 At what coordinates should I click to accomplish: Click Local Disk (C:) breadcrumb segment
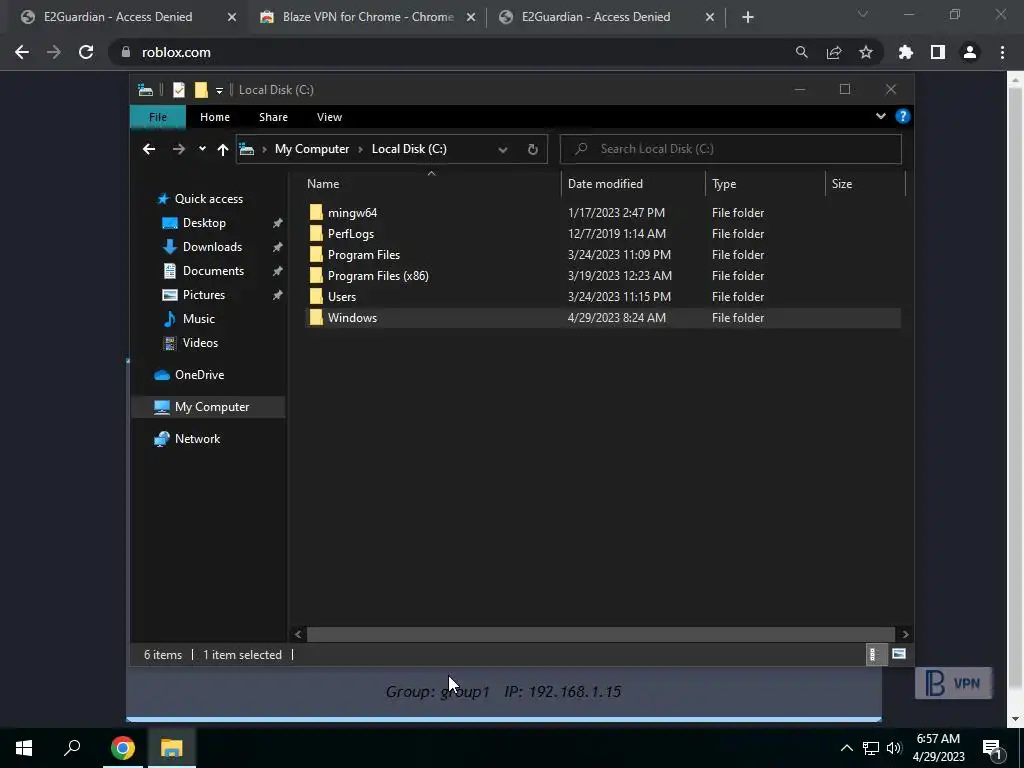[x=409, y=149]
